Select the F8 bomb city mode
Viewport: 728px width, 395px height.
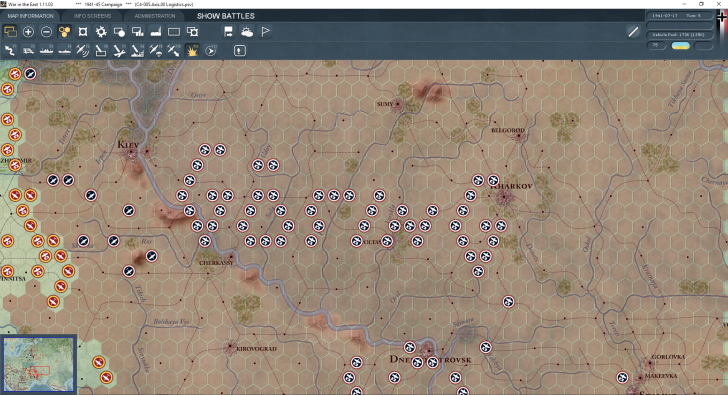137,50
